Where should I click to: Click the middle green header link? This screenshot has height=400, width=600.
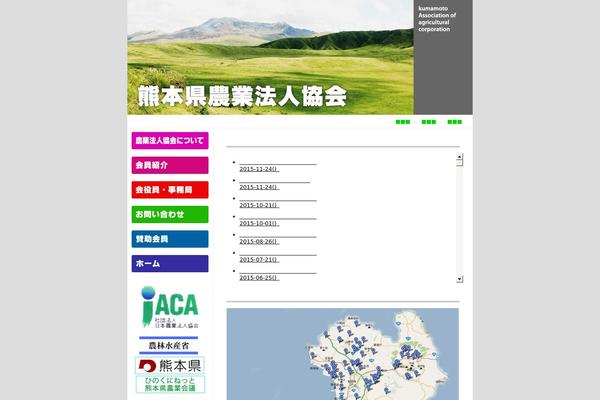tap(429, 122)
